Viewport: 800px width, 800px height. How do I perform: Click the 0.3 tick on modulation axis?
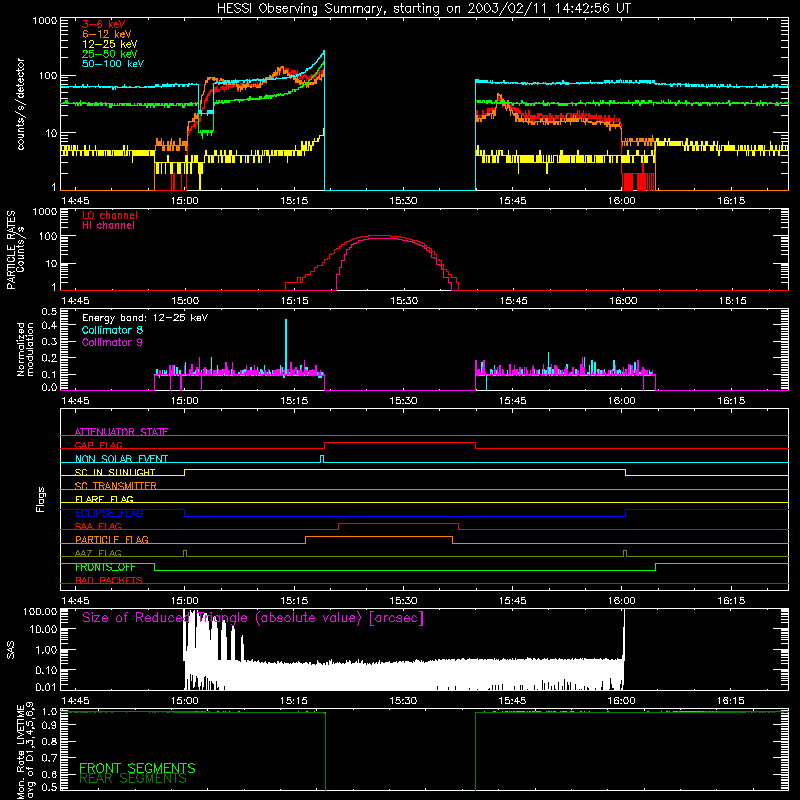click(49, 342)
